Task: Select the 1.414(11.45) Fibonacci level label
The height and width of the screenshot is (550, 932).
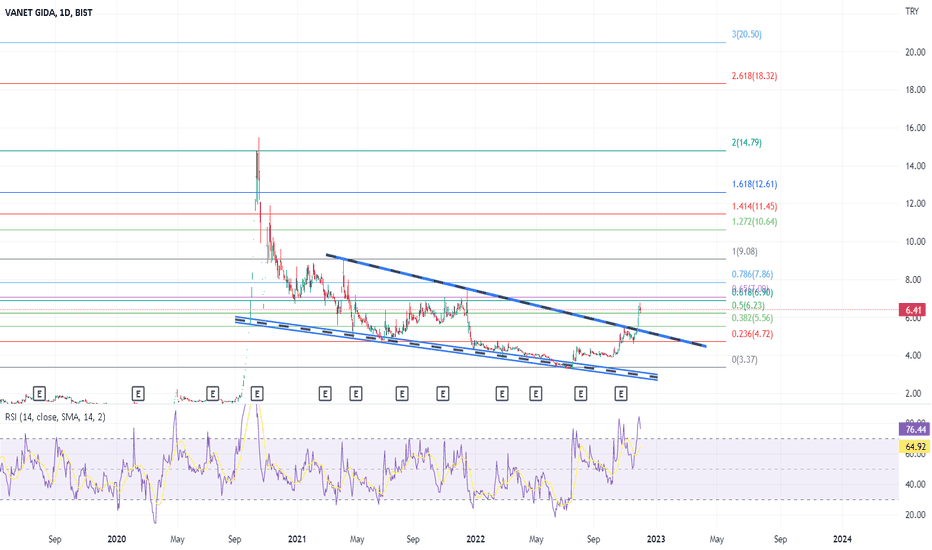Action: 754,206
